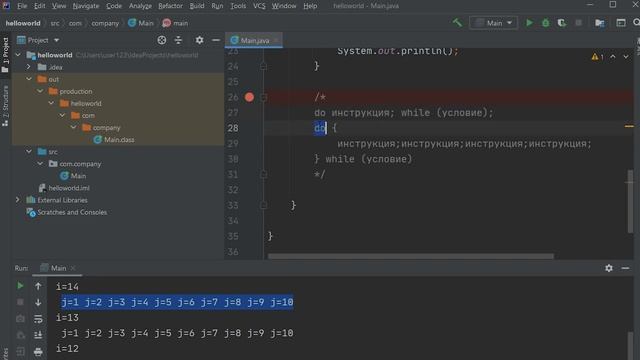Run Main with the green play button
The height and width of the screenshot is (360, 640).
[529, 23]
